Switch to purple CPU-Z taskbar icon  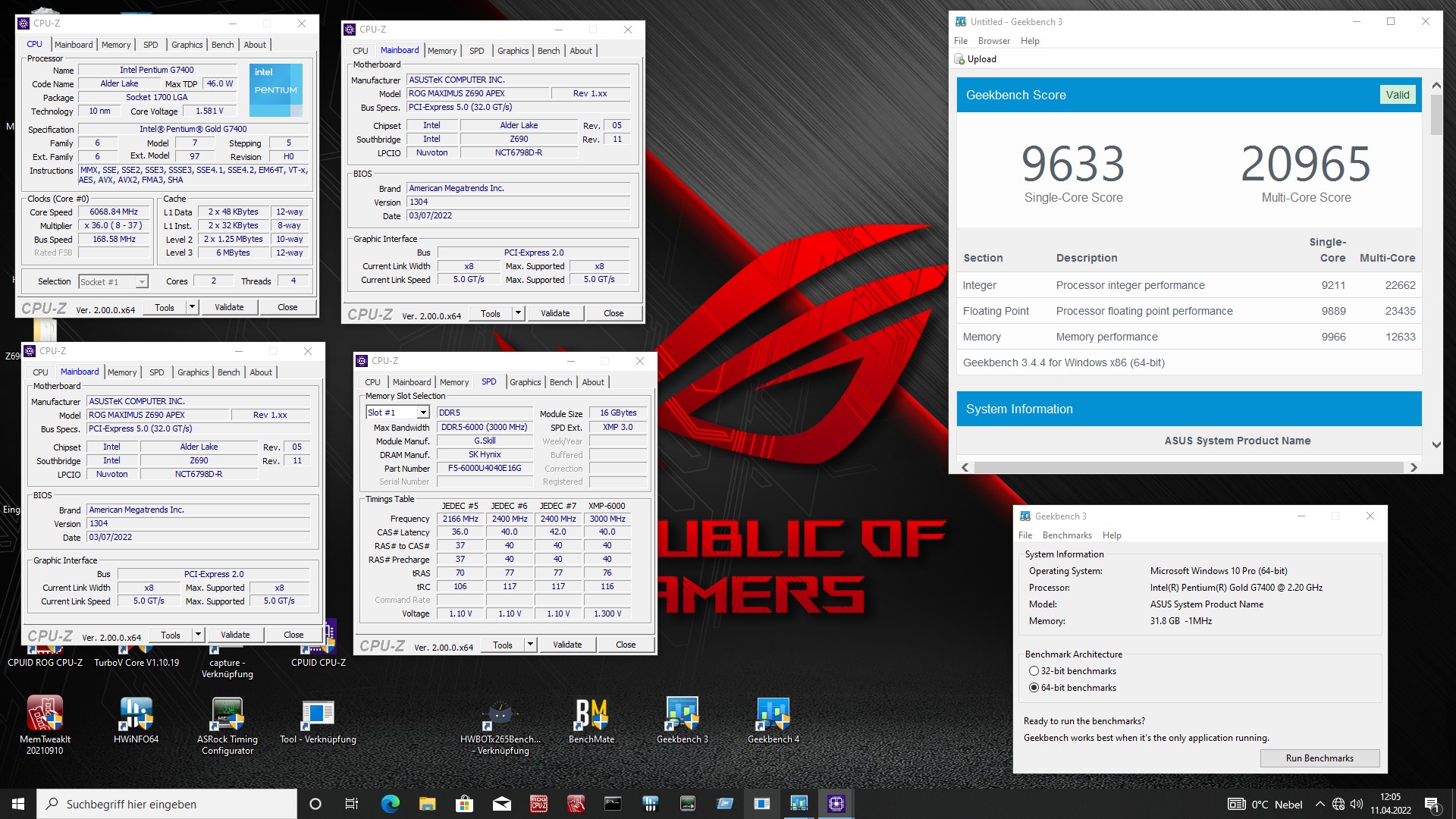click(x=836, y=804)
